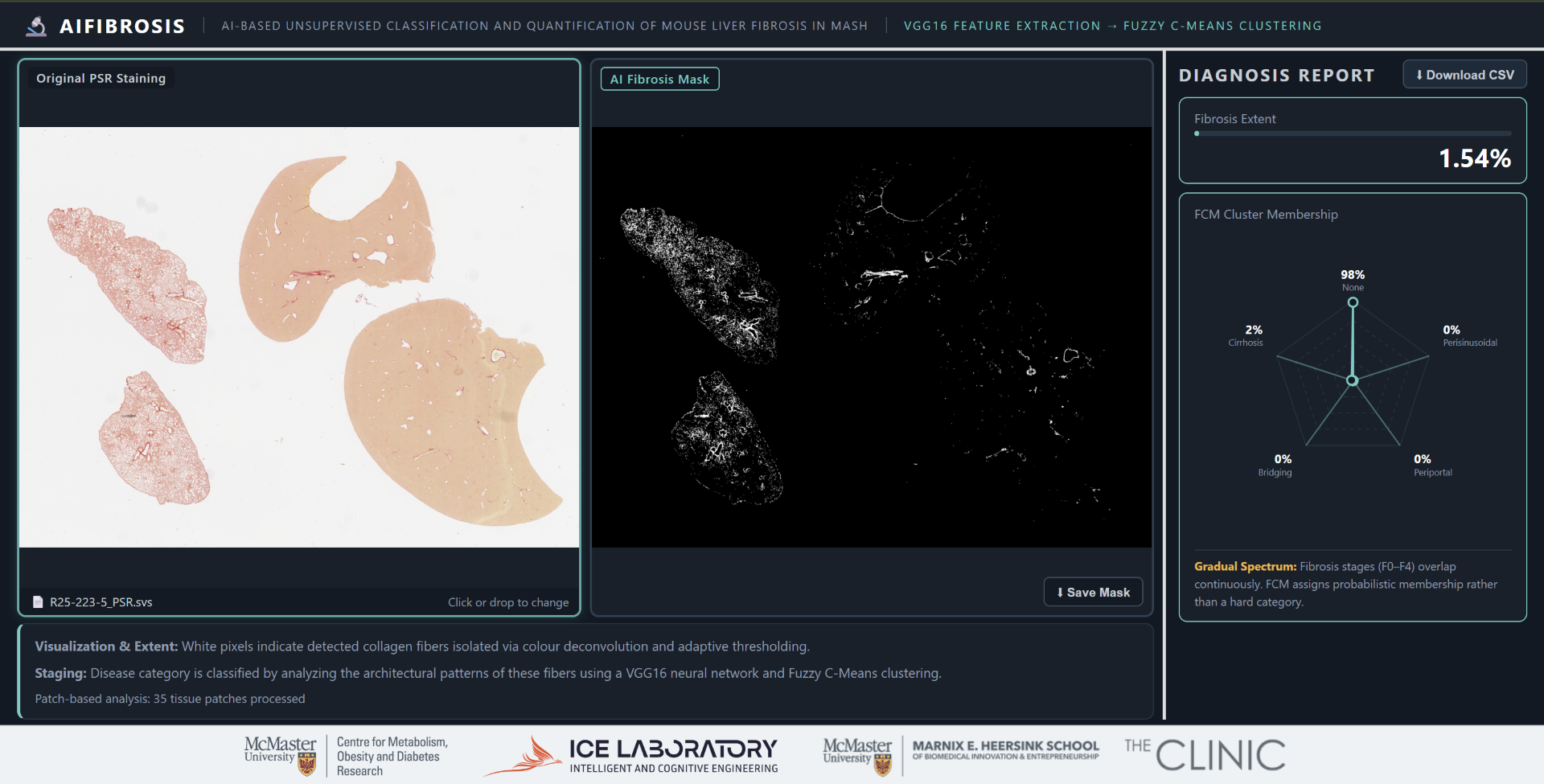Click the original PSR staining image

pyautogui.click(x=298, y=336)
